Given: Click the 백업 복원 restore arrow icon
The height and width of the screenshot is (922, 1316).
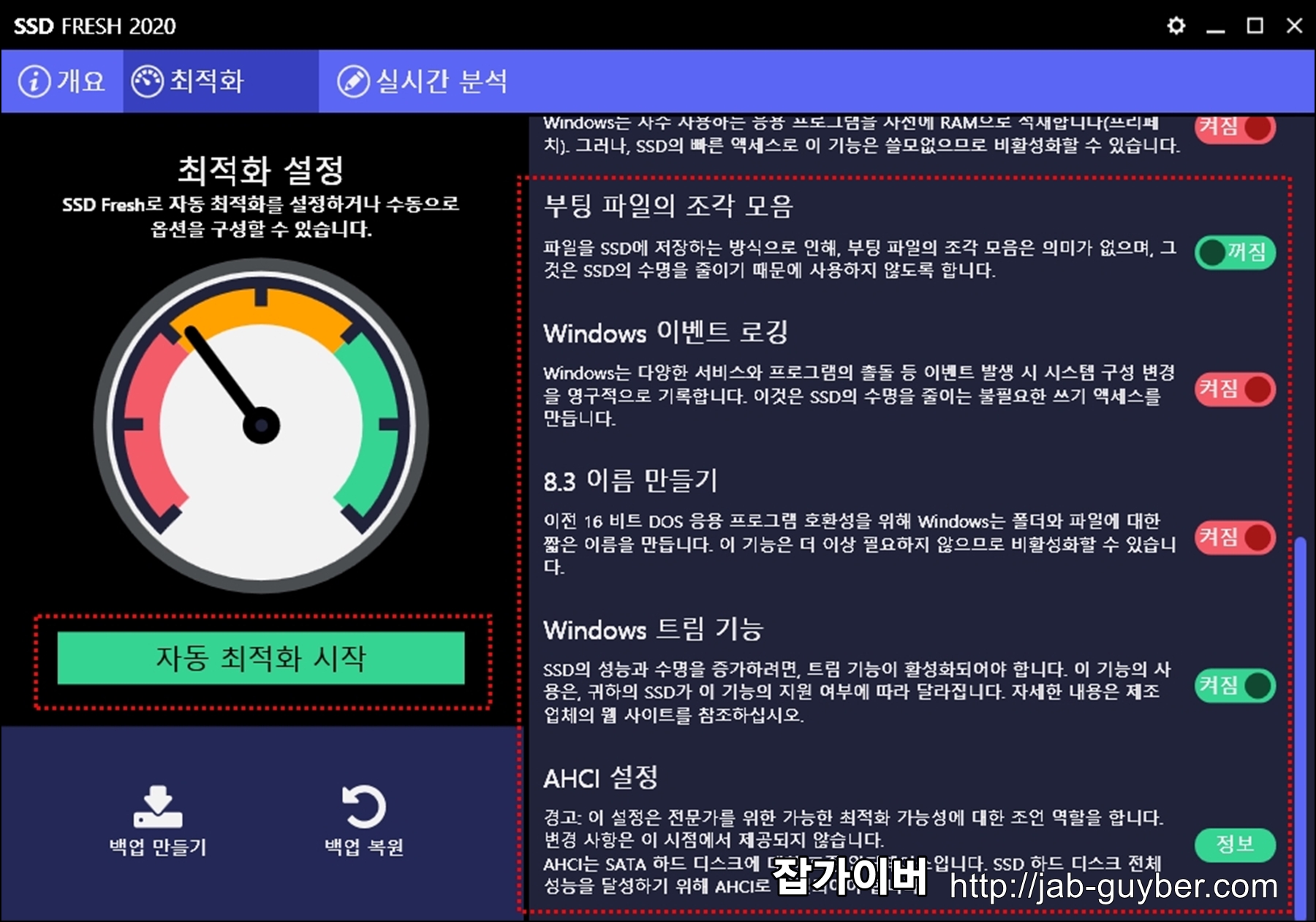Looking at the screenshot, I should point(363,806).
